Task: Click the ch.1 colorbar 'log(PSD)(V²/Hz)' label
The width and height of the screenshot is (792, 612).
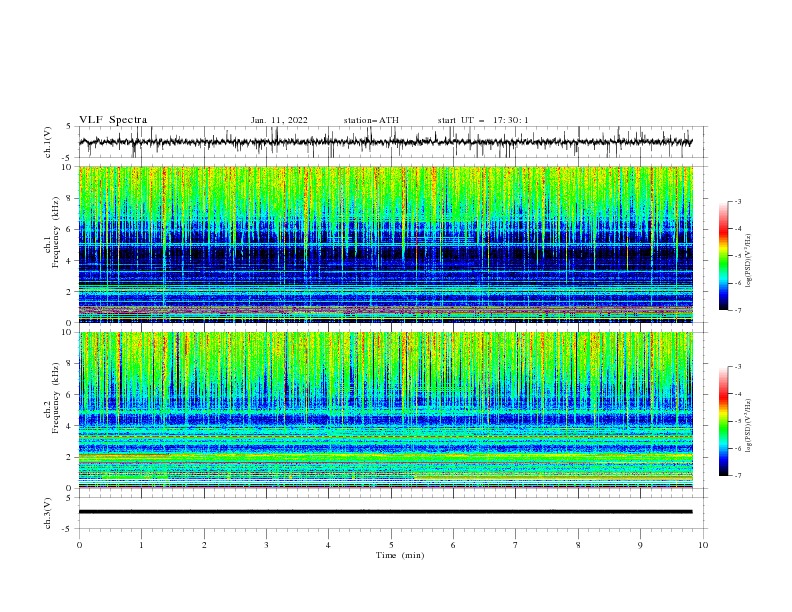Action: pos(749,261)
